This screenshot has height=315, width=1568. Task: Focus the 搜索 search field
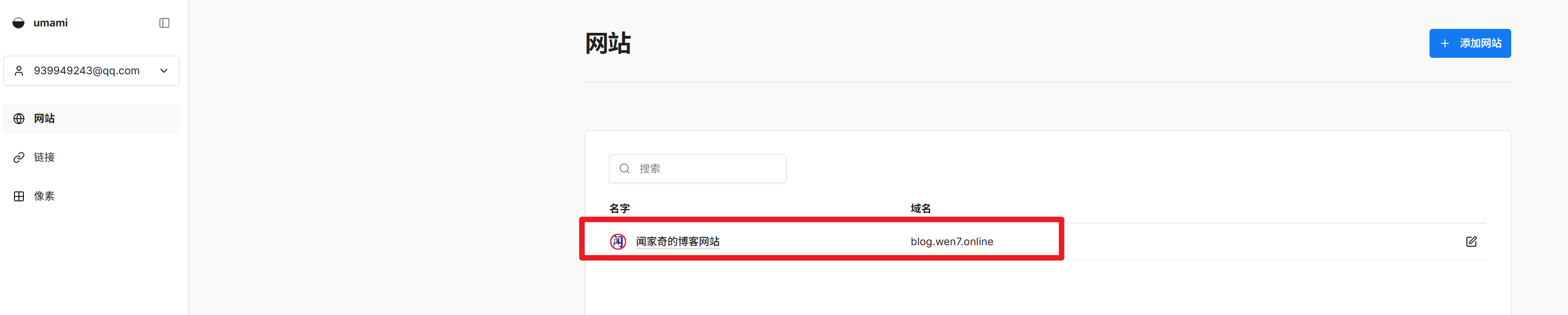pos(706,169)
